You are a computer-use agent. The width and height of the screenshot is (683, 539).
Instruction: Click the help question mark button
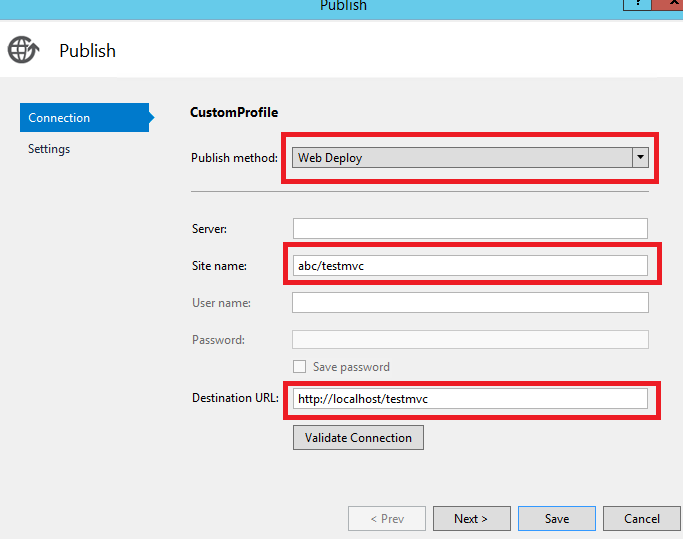(638, 4)
